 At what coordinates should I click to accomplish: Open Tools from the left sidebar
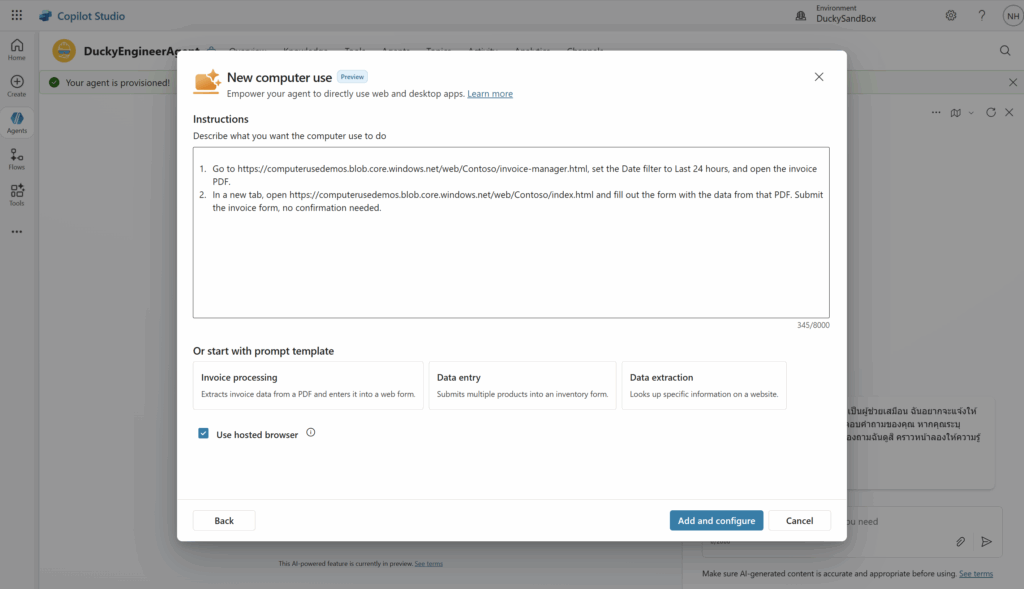tap(17, 194)
